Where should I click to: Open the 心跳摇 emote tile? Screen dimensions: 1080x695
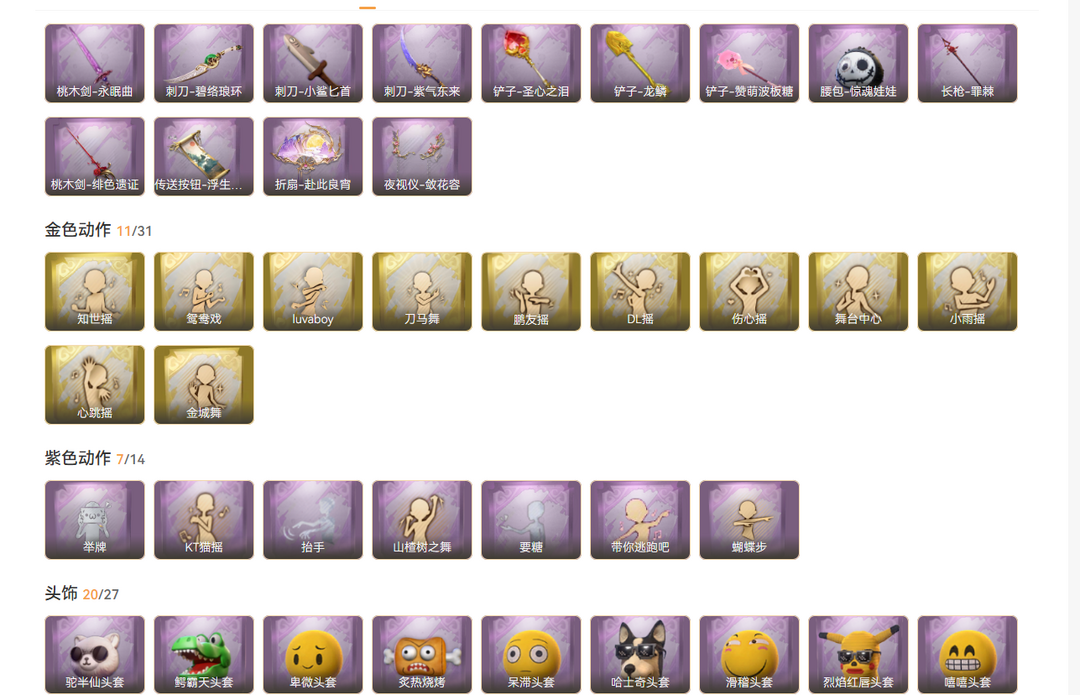[94, 384]
